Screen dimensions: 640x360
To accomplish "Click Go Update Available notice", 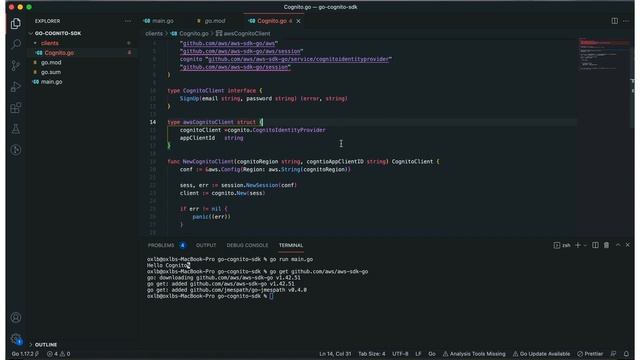I will coord(541,354).
